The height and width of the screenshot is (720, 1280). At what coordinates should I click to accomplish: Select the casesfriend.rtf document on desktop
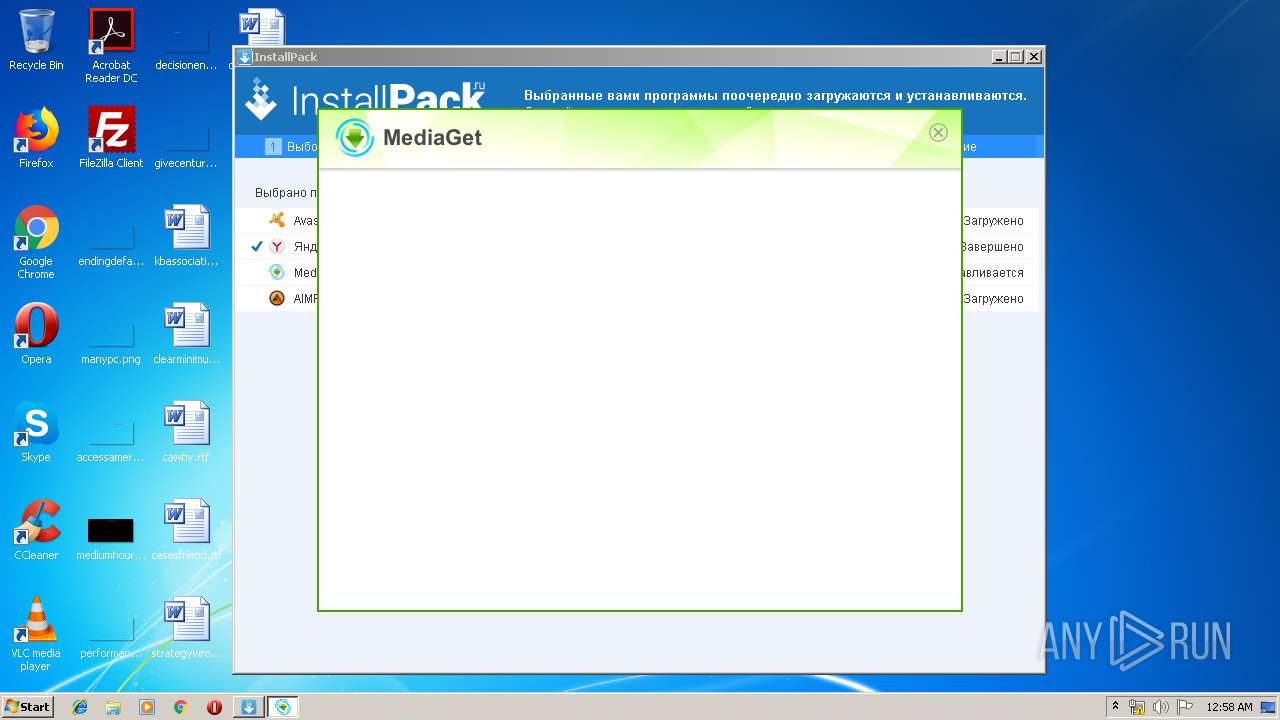186,530
